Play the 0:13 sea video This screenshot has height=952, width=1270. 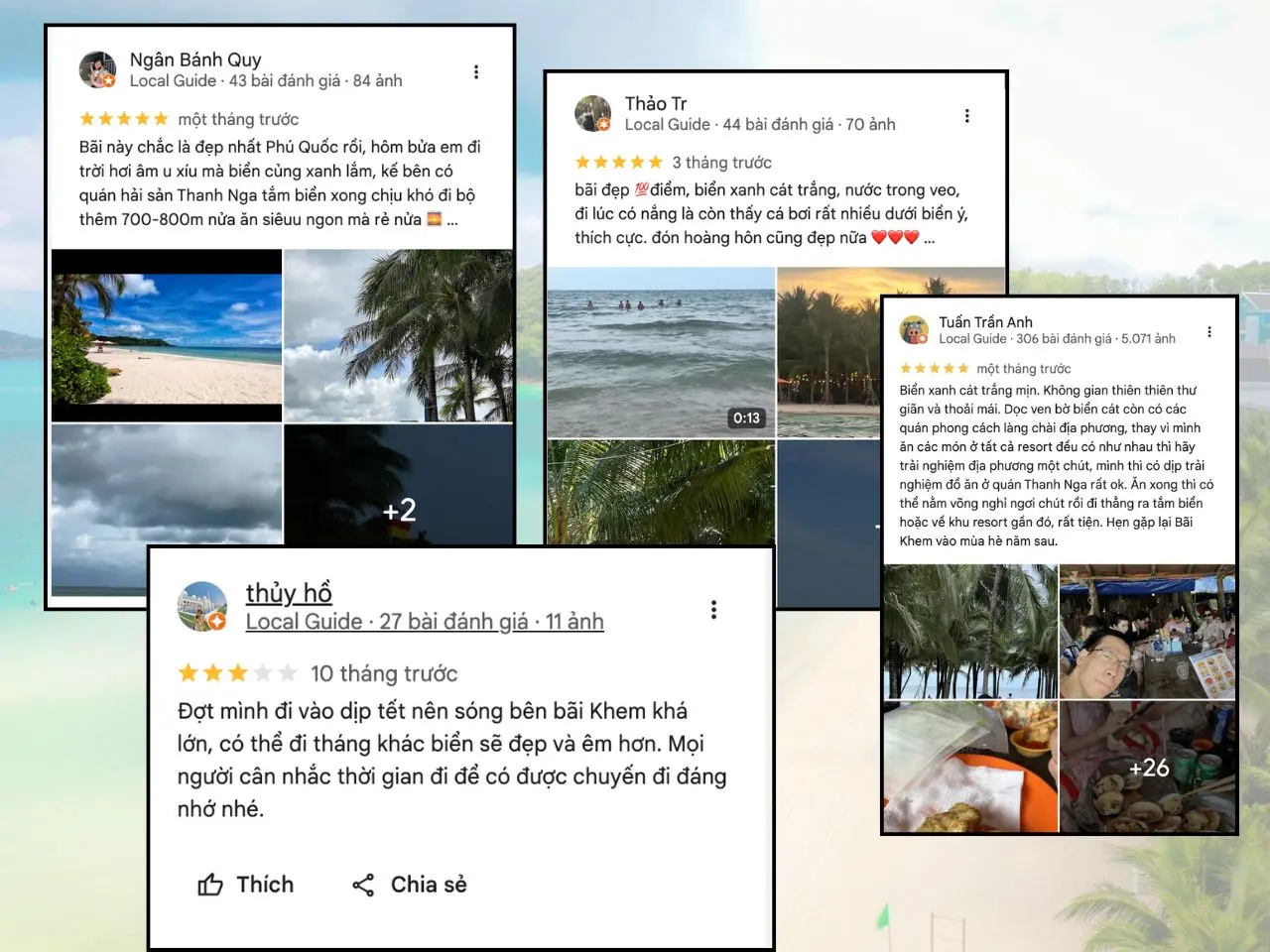[x=661, y=352]
